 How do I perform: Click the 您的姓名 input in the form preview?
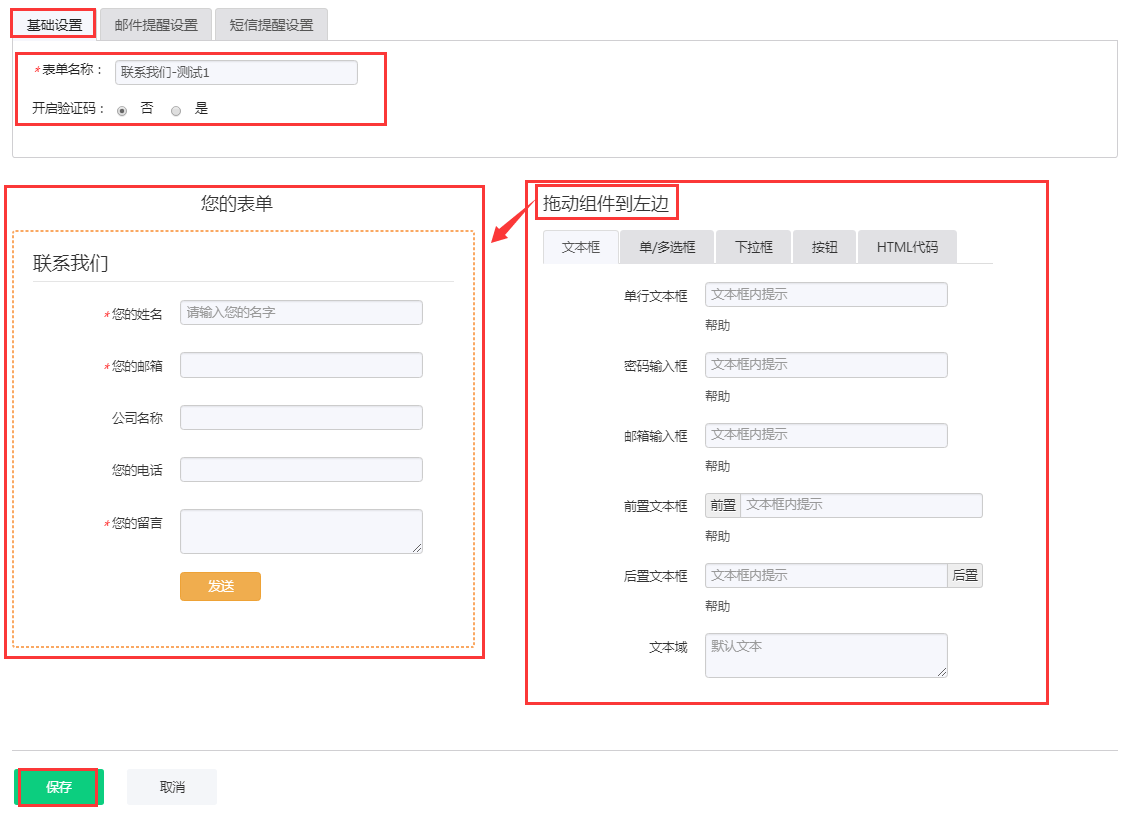[300, 312]
